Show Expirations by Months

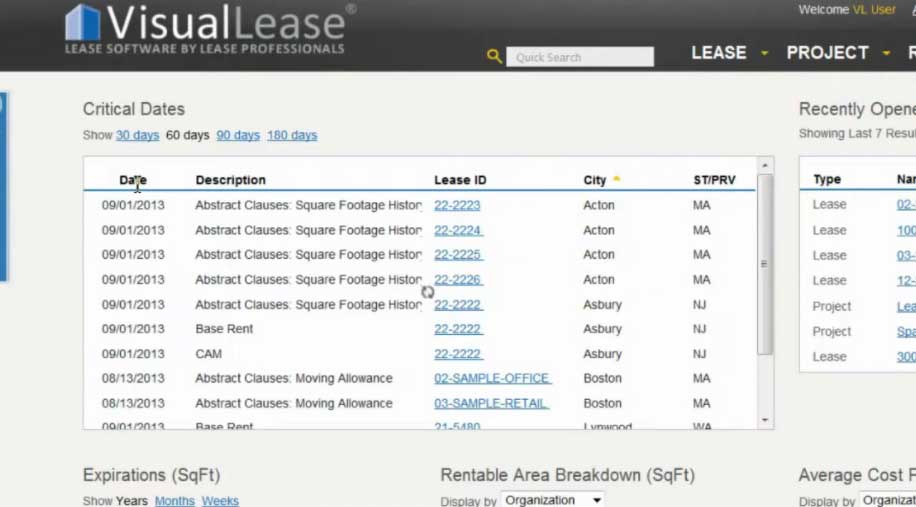[175, 501]
